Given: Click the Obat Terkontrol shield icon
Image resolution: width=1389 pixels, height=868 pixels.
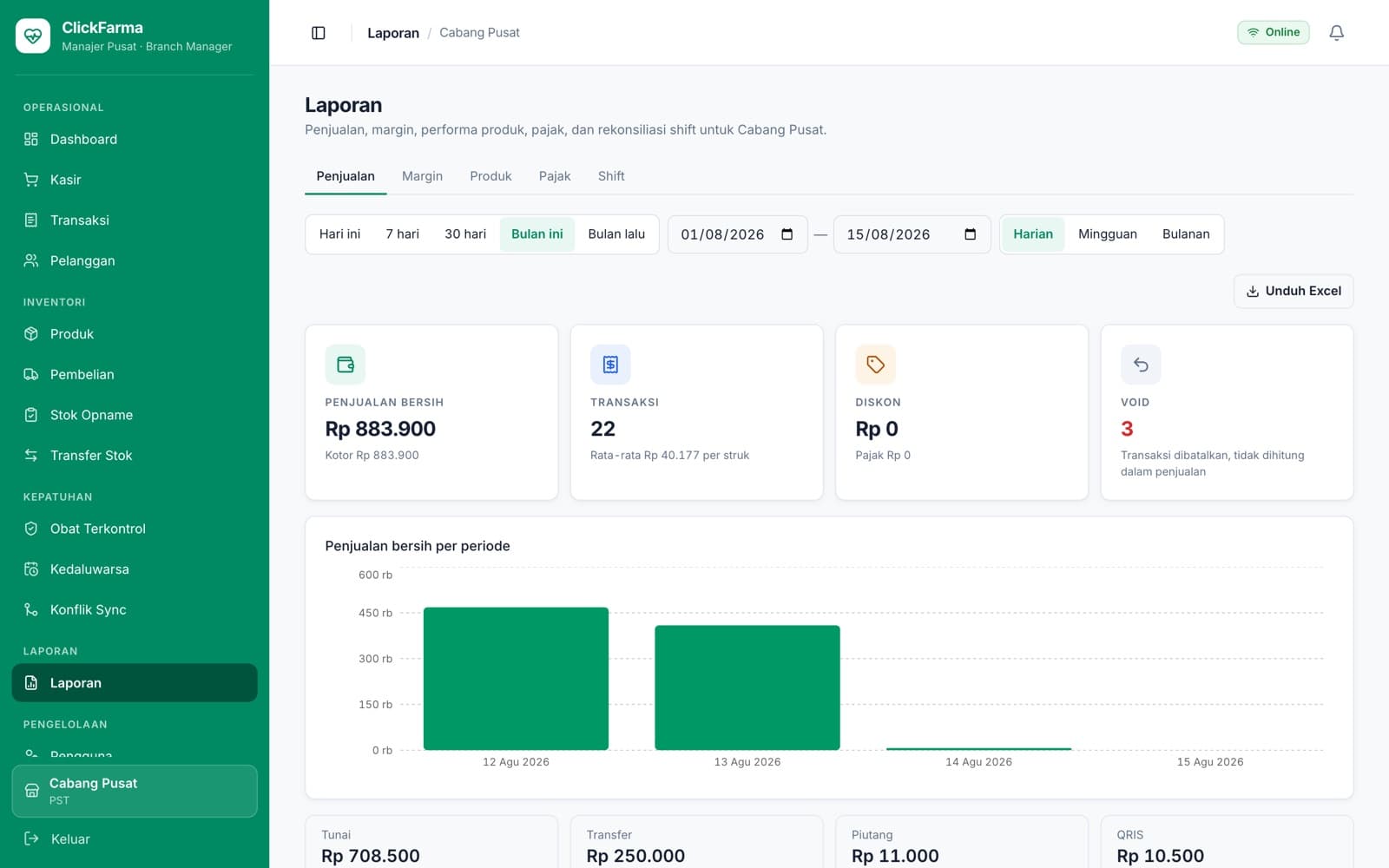Looking at the screenshot, I should tap(31, 529).
